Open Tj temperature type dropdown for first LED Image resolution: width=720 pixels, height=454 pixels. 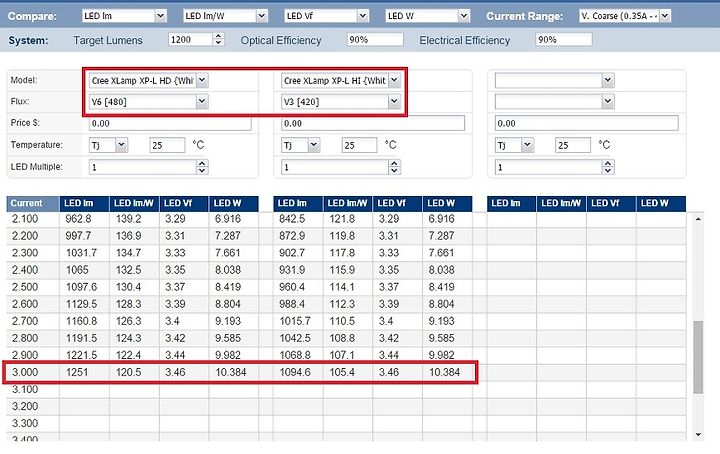pos(108,146)
